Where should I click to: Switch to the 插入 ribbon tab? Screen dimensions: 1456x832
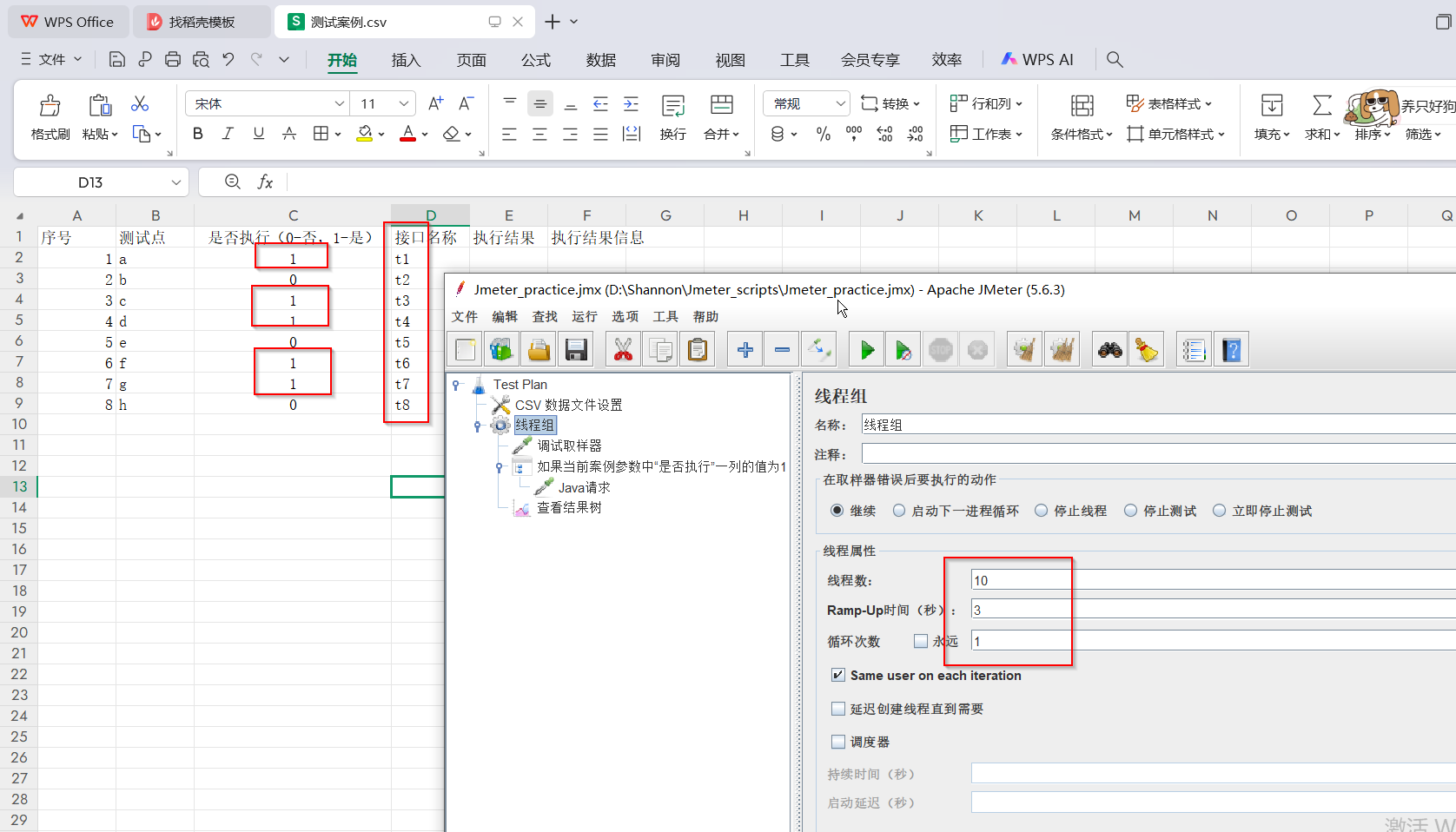[406, 60]
